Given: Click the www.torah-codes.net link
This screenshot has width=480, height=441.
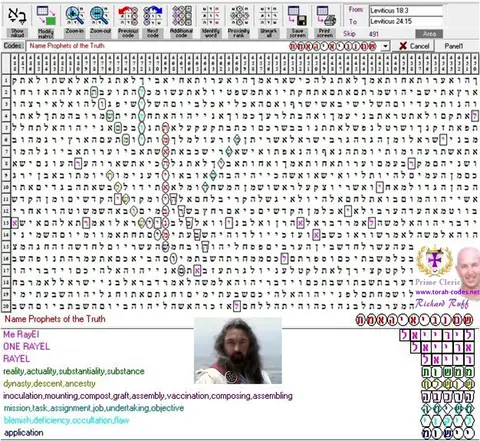Looking at the screenshot, I should [447, 292].
